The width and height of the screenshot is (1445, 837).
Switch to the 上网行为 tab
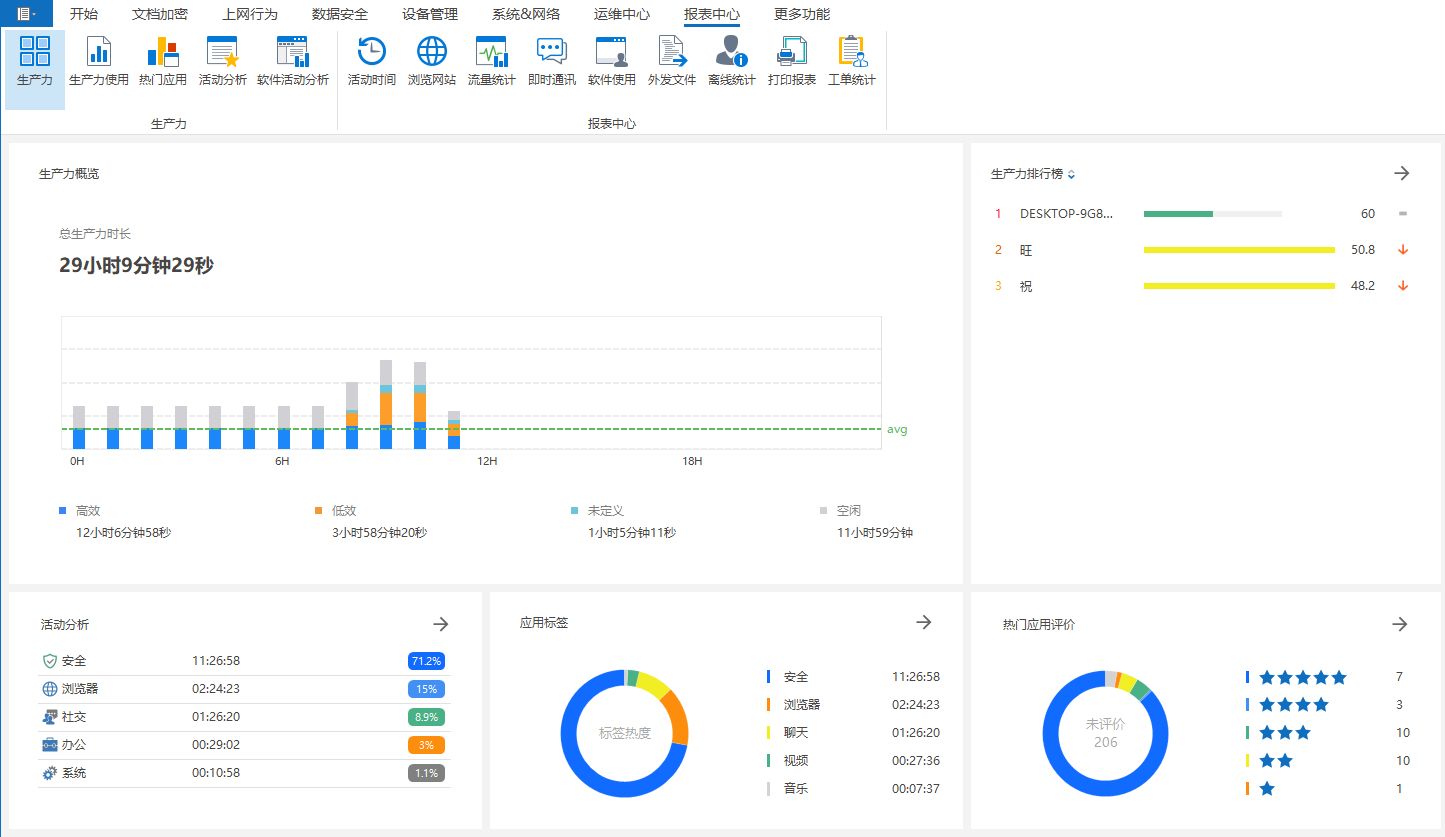point(250,14)
